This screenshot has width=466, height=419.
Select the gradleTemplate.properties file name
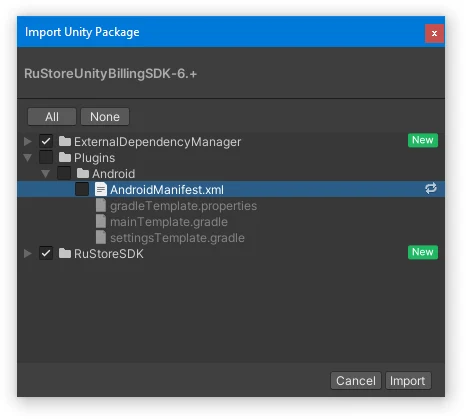click(x=183, y=206)
